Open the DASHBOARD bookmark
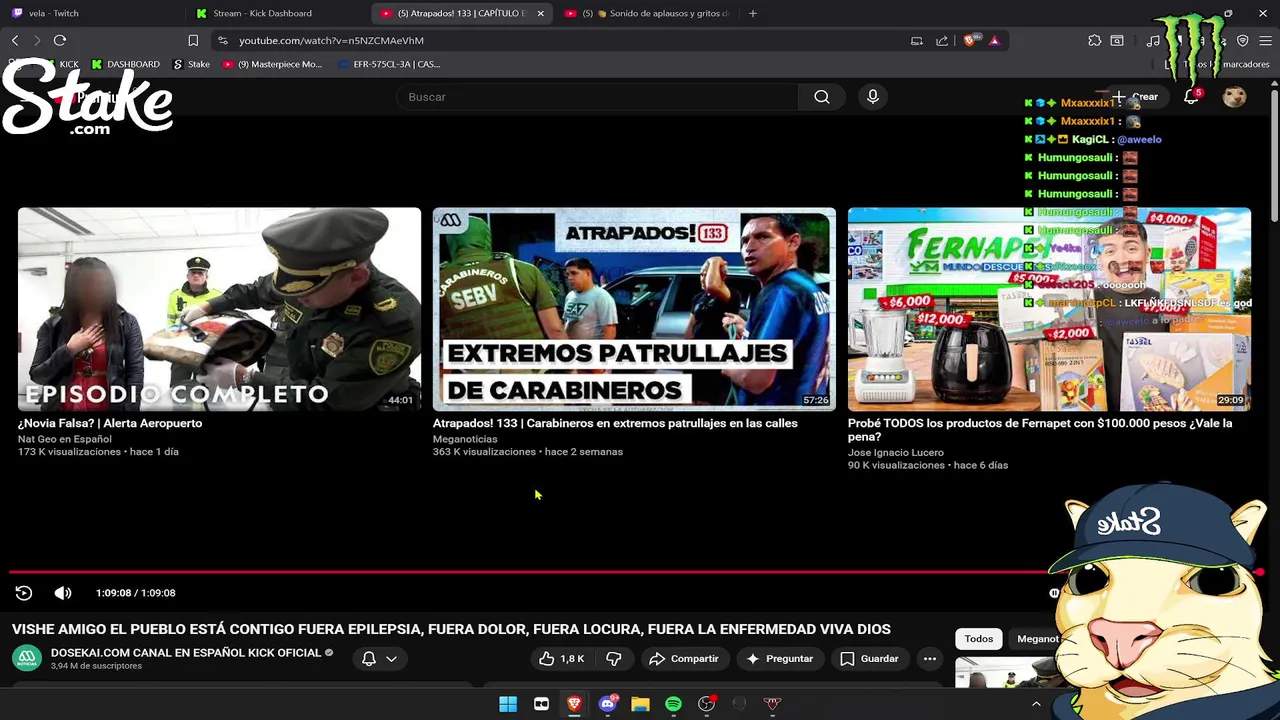 (126, 64)
